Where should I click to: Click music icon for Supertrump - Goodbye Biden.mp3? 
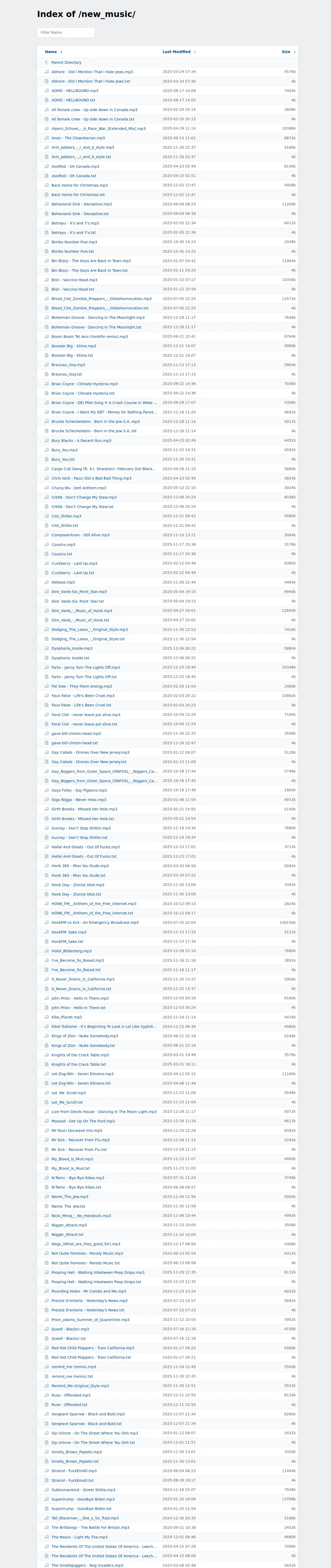coord(46,1499)
